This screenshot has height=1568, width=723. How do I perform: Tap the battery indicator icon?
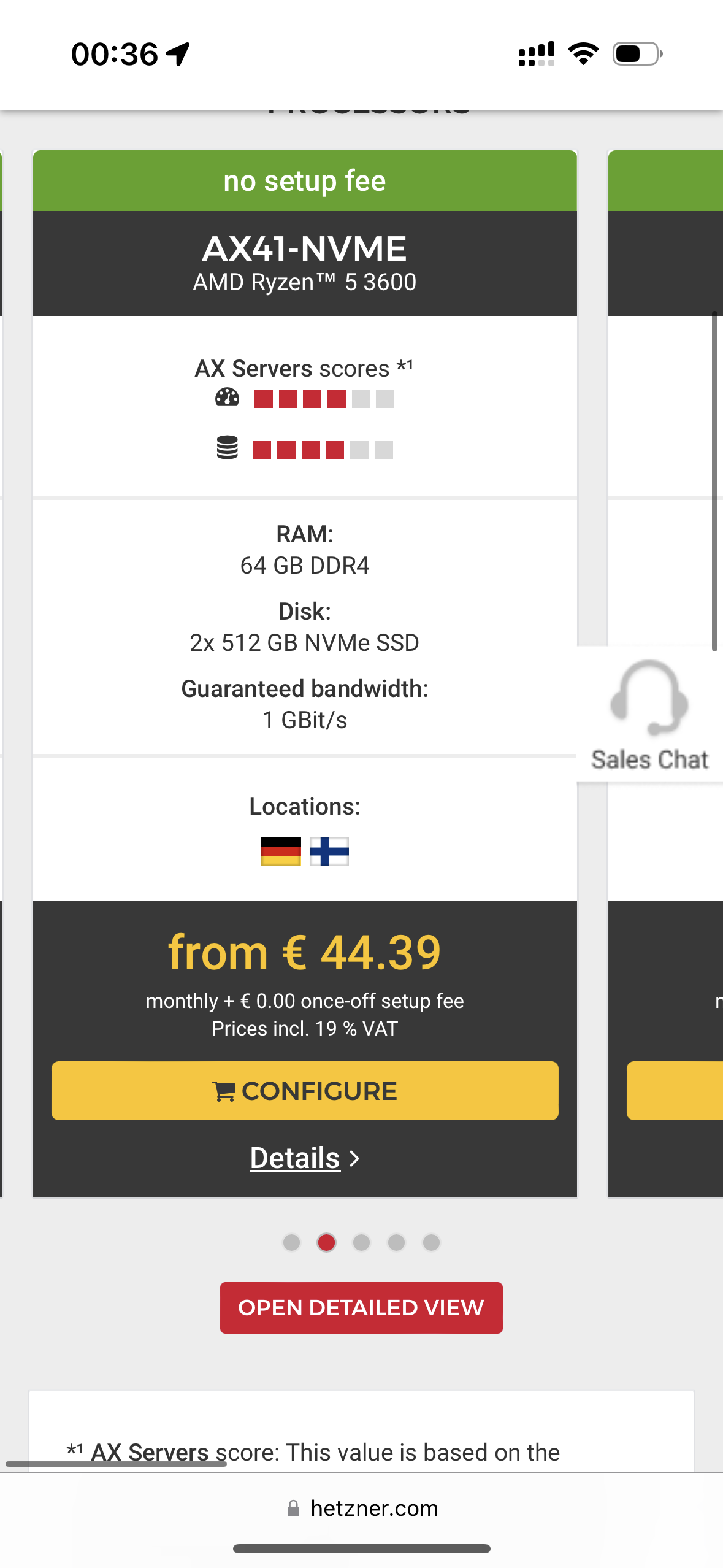point(637,54)
